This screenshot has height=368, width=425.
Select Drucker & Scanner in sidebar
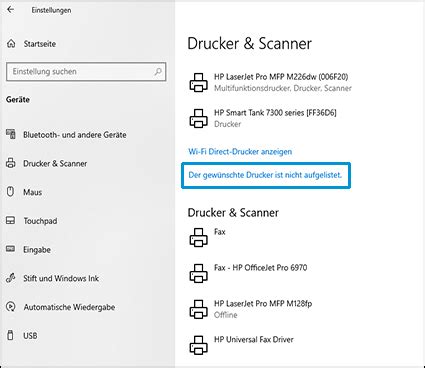point(55,164)
